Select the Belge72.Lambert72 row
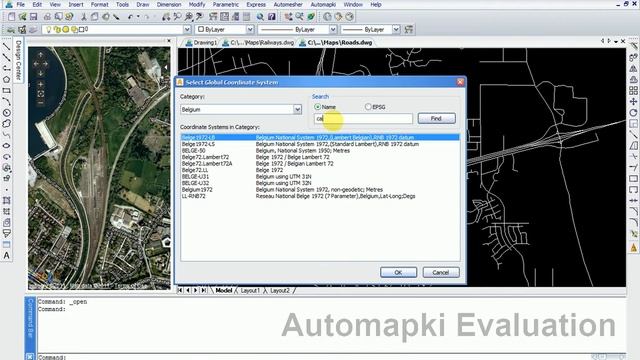640x360 pixels. pos(320,157)
